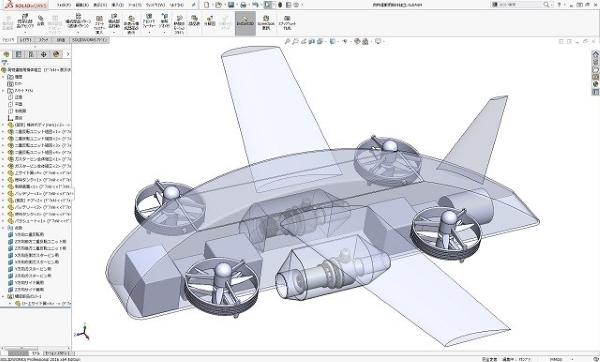Open the ツール(T) menu
The image size is (600, 362).
point(134,5)
